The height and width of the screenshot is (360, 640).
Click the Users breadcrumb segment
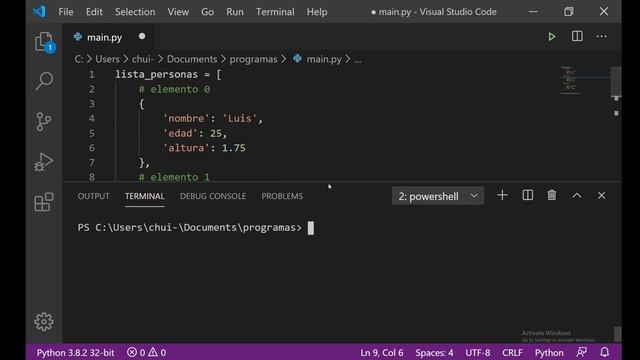(107, 59)
